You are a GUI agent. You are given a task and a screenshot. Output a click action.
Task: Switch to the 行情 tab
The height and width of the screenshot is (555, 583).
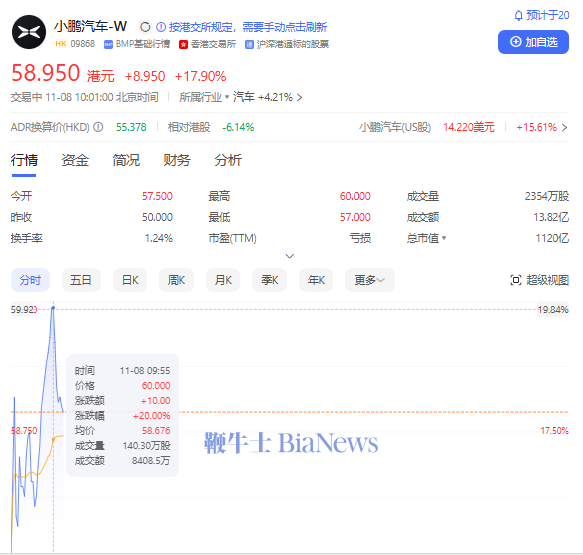point(24,160)
